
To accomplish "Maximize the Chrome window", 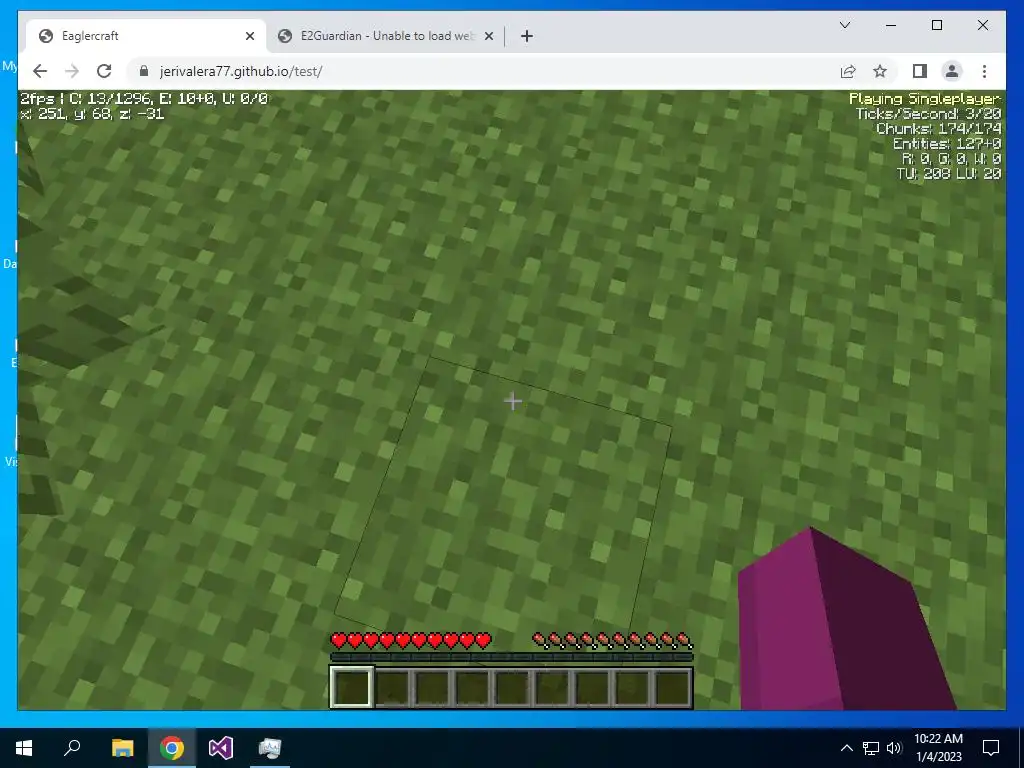I will [x=936, y=25].
